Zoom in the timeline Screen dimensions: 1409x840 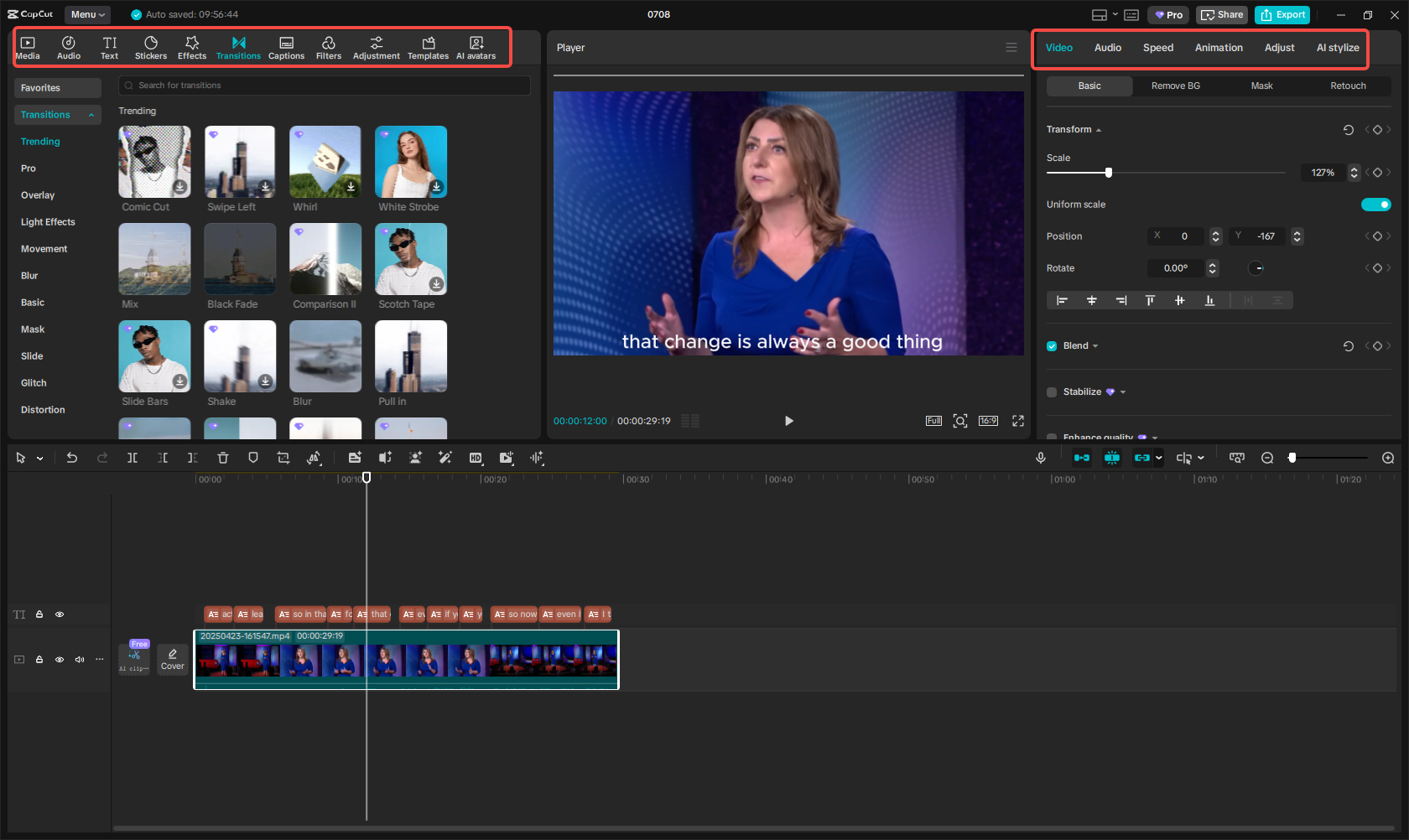coord(1388,458)
